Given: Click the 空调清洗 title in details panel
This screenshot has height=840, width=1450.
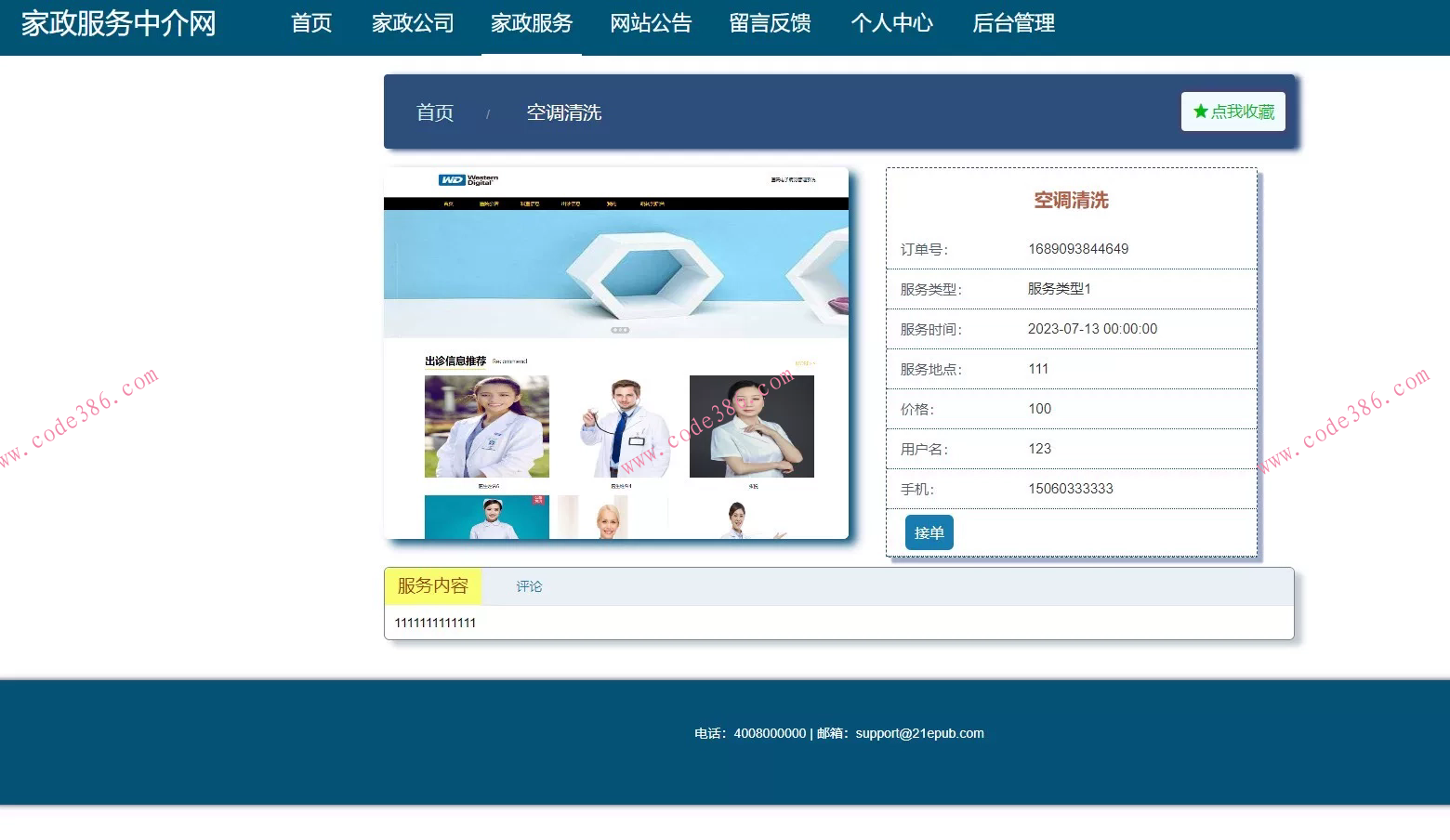Looking at the screenshot, I should coord(1071,200).
